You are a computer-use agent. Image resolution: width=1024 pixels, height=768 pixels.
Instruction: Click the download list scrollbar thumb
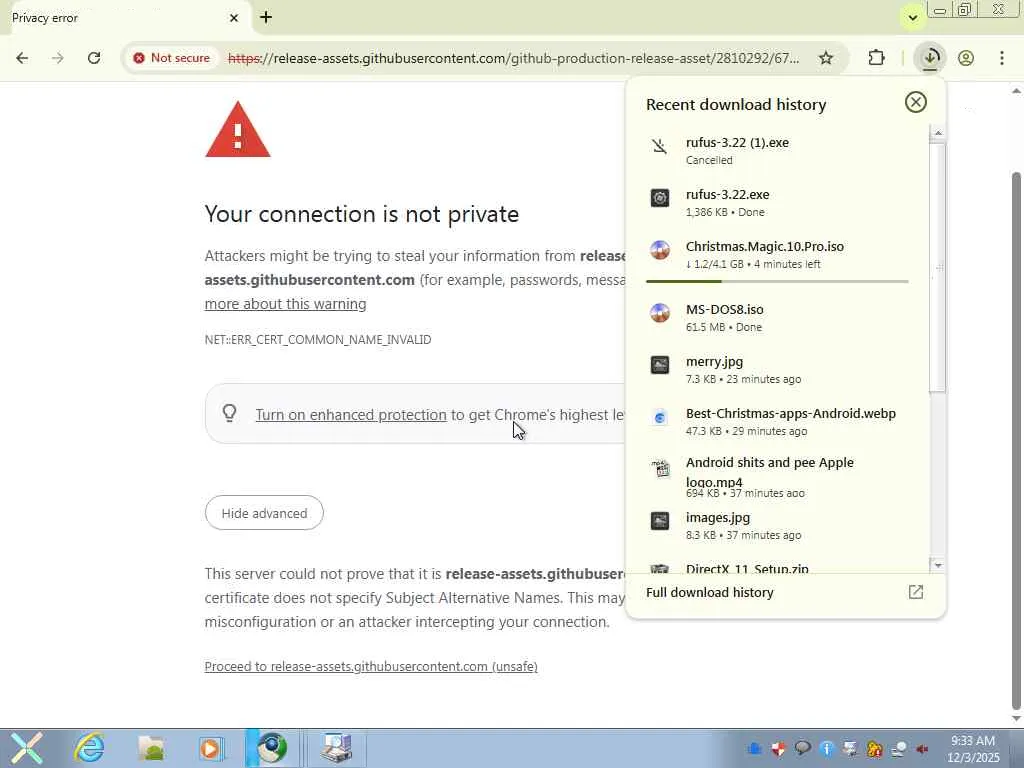(x=938, y=268)
